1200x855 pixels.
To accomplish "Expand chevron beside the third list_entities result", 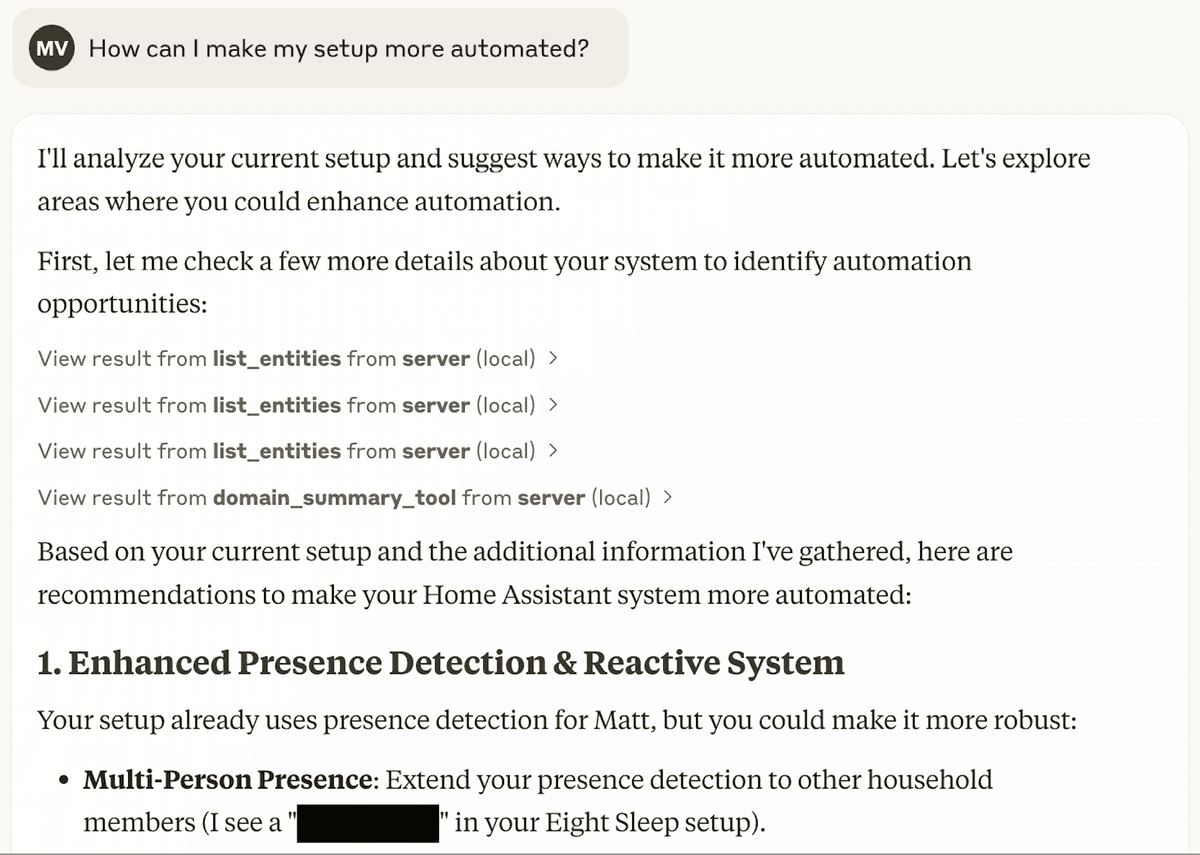I will [x=553, y=451].
